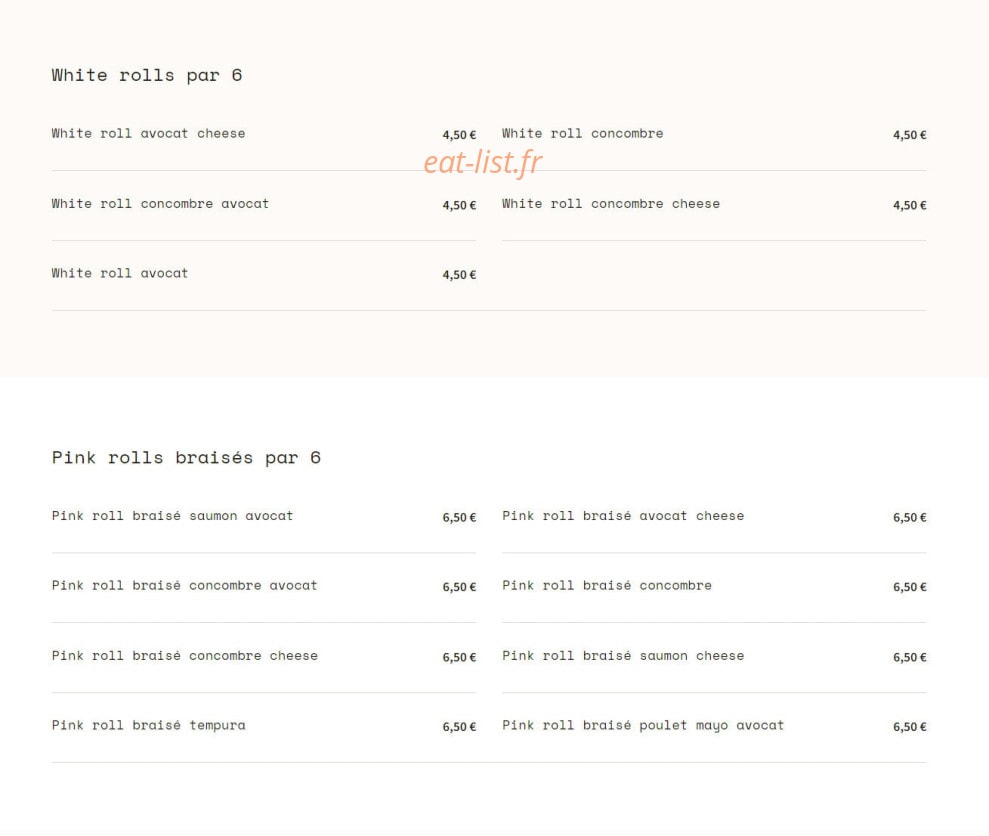Select Pink roll braisé saumon cheese
989x836 pixels.
[x=623, y=656]
